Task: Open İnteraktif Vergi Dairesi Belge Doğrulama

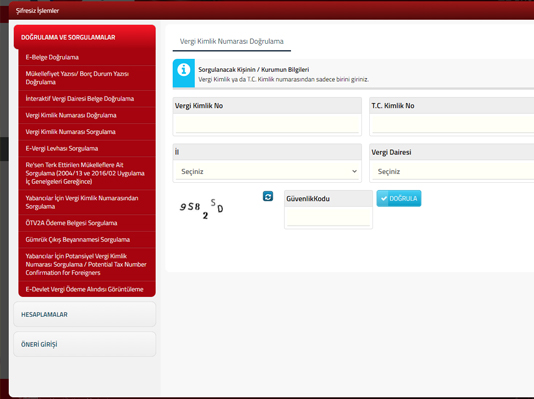Action: (87, 99)
